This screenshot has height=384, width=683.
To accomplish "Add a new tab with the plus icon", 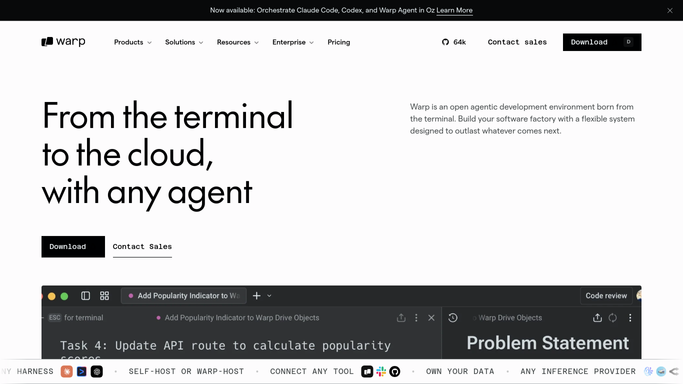I will 257,296.
